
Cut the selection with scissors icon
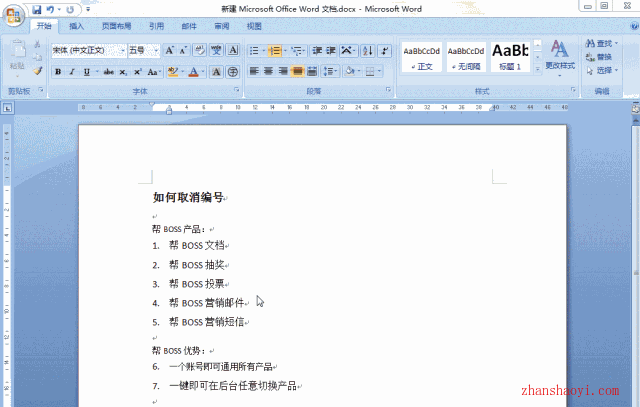point(37,44)
